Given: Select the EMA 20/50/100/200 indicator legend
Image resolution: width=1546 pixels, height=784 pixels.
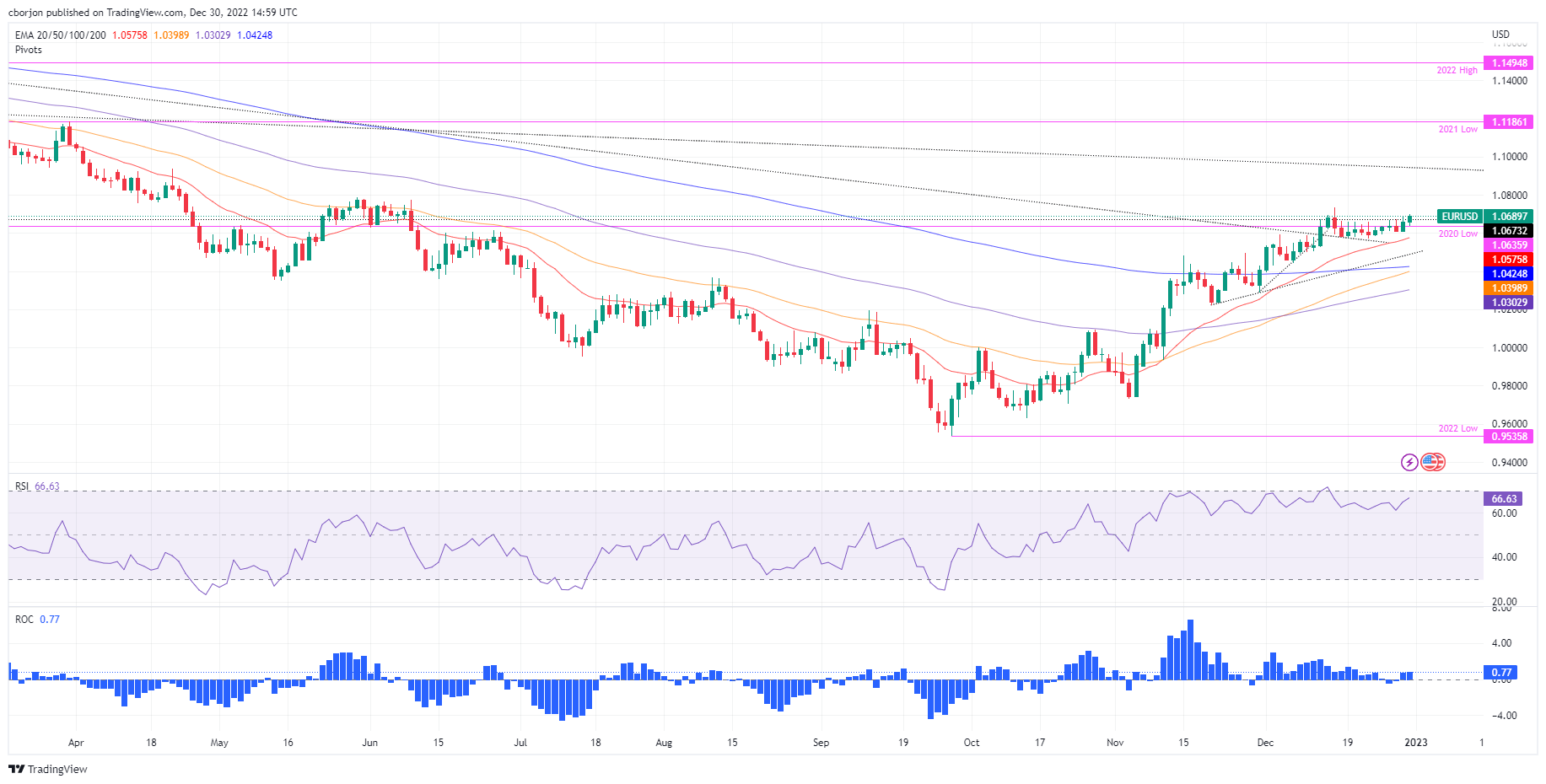Looking at the screenshot, I should (x=61, y=35).
